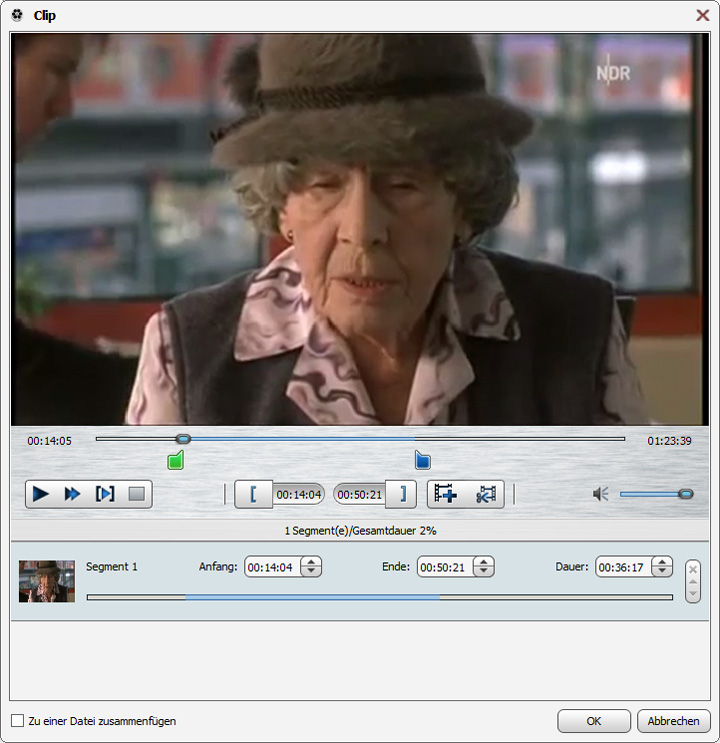Click the volume slider handle
Image resolution: width=720 pixels, height=743 pixels.
685,494
